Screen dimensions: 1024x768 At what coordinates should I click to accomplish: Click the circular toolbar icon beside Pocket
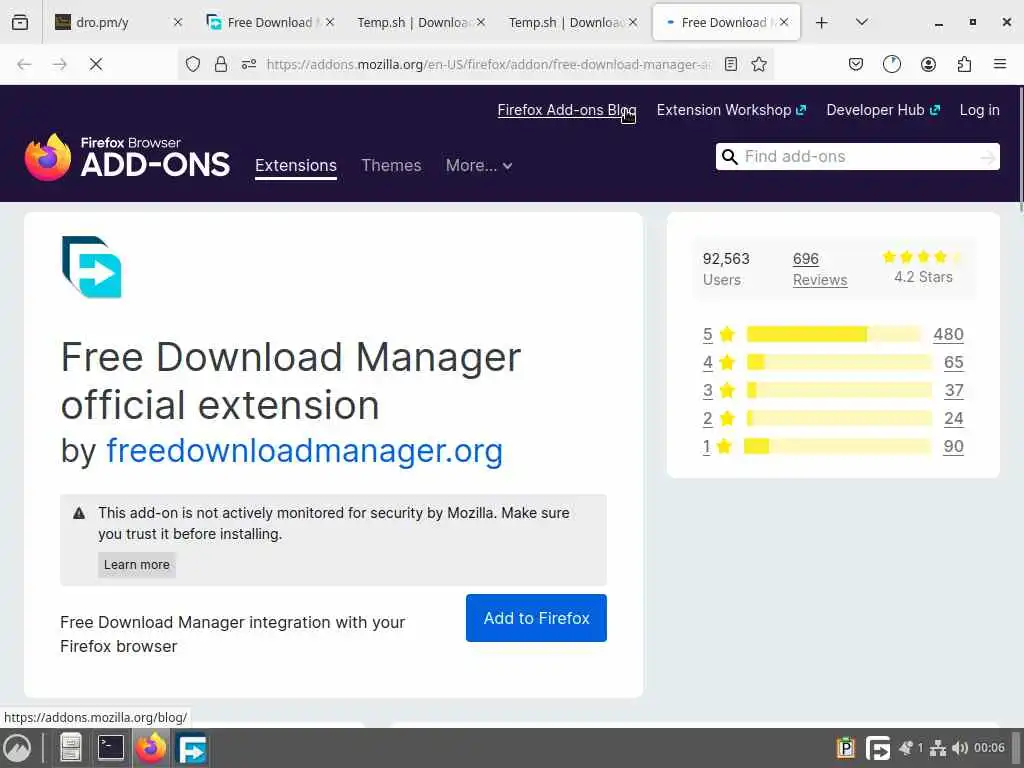(891, 64)
